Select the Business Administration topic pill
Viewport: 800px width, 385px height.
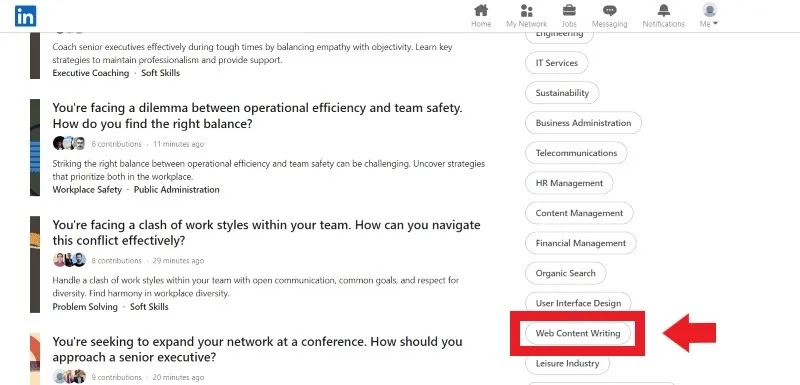tap(583, 123)
